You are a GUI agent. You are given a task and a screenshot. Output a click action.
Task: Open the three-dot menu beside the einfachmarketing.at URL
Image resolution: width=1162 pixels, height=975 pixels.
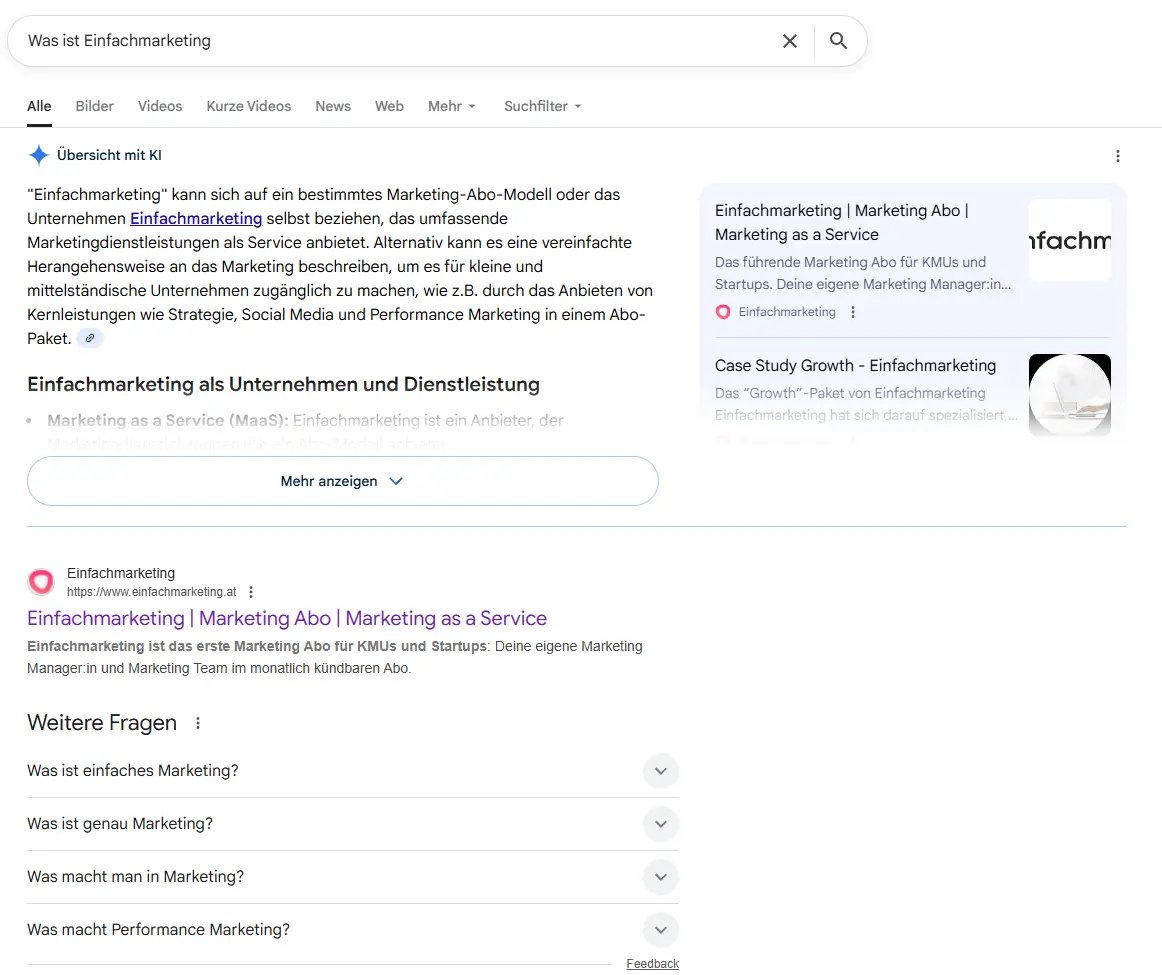point(251,592)
